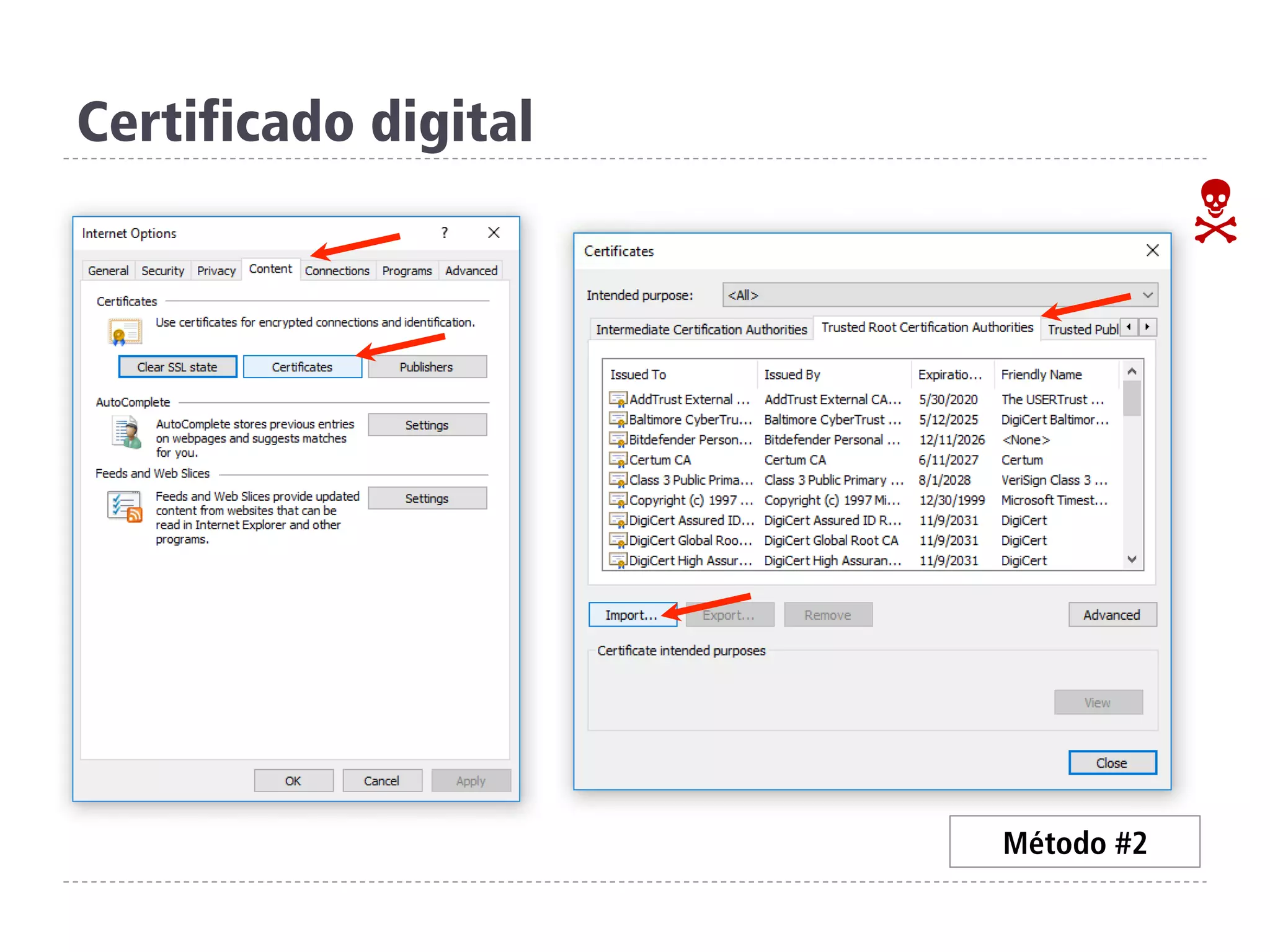Select expiration date 12/30/1999
1270x952 pixels.
952,500
